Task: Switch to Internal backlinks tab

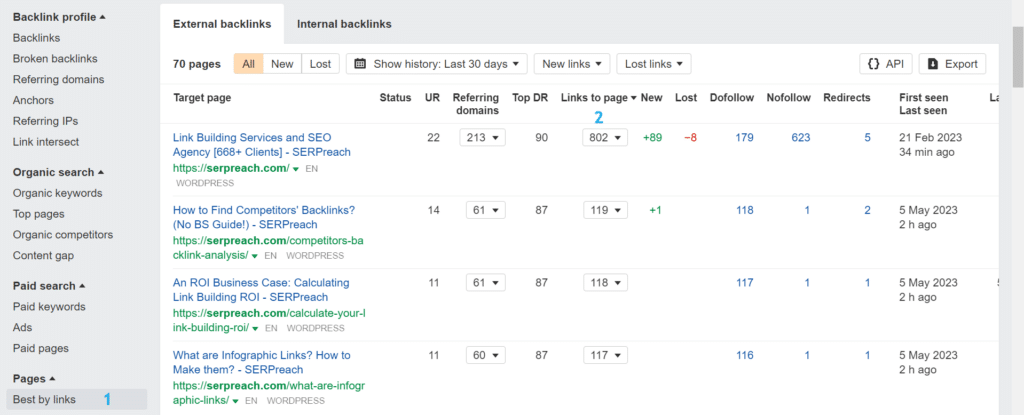Action: point(344,24)
